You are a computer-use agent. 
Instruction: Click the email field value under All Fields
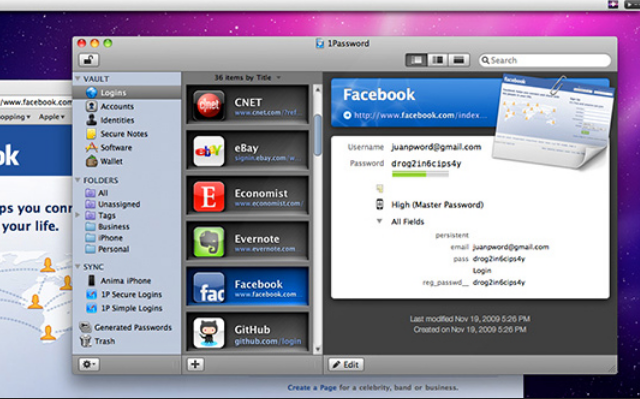[x=511, y=247]
